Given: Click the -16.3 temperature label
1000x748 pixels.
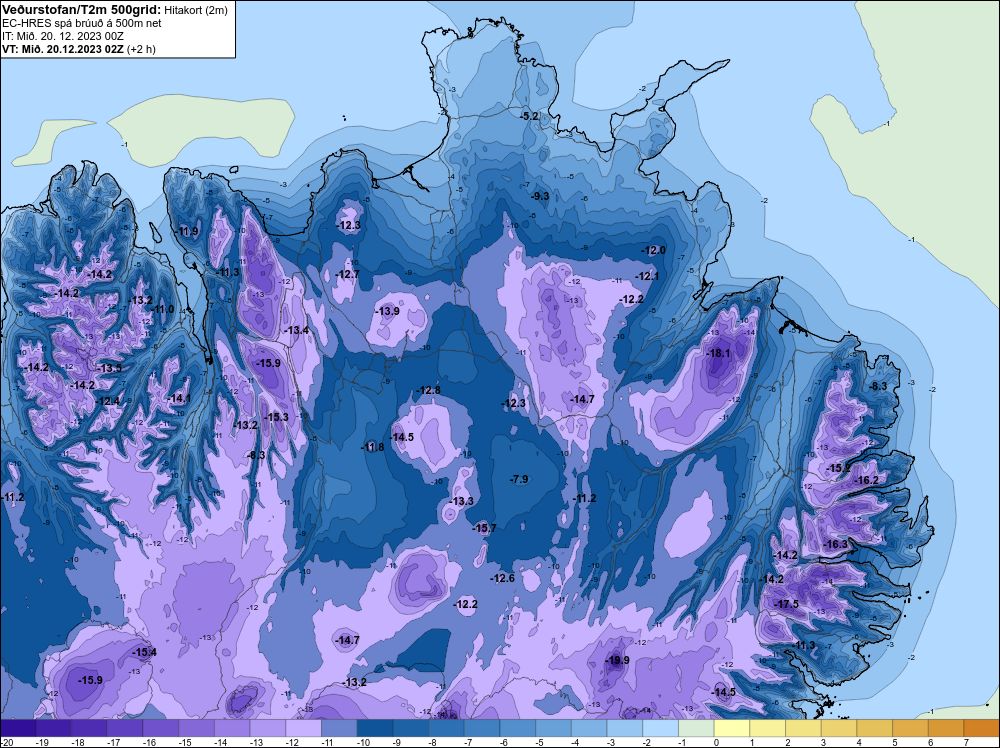Looking at the screenshot, I should pyautogui.click(x=836, y=544).
